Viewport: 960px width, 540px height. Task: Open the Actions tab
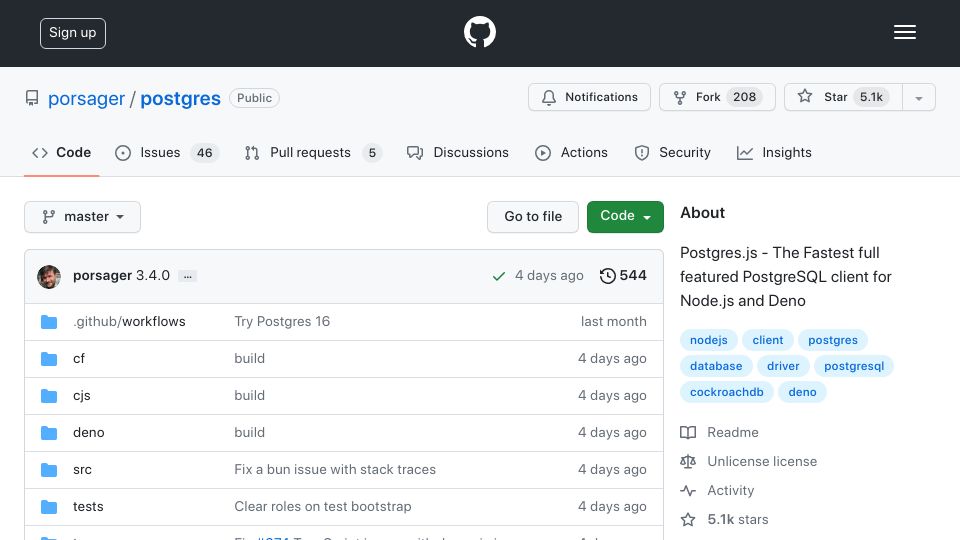[571, 152]
